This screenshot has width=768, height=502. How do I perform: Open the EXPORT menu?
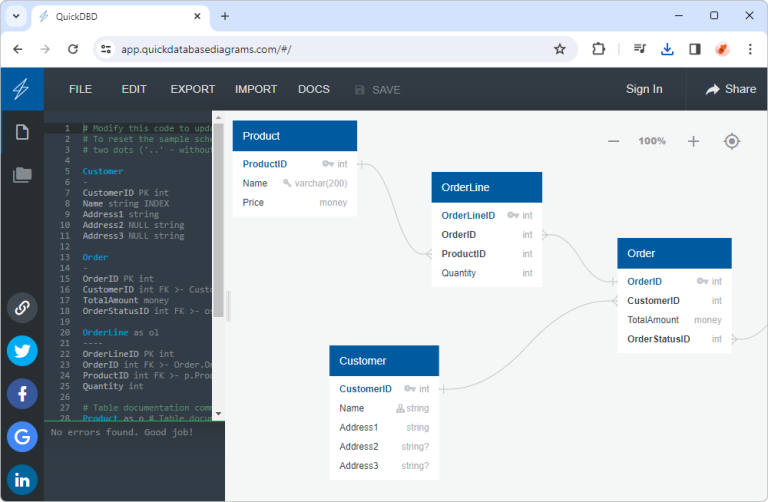click(x=192, y=89)
